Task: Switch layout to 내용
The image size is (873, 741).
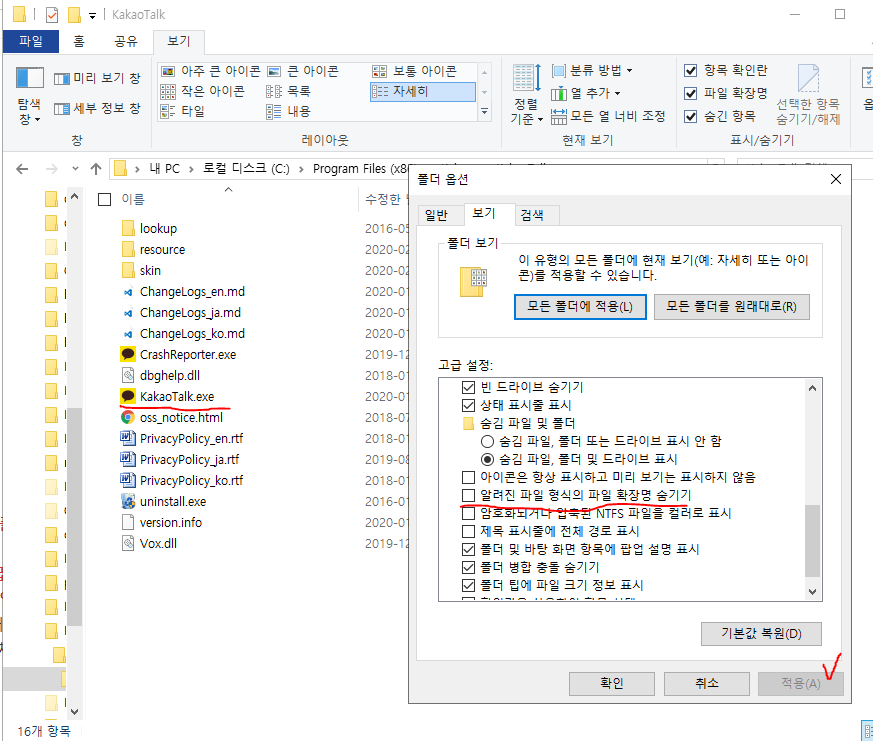Action: (x=288, y=111)
